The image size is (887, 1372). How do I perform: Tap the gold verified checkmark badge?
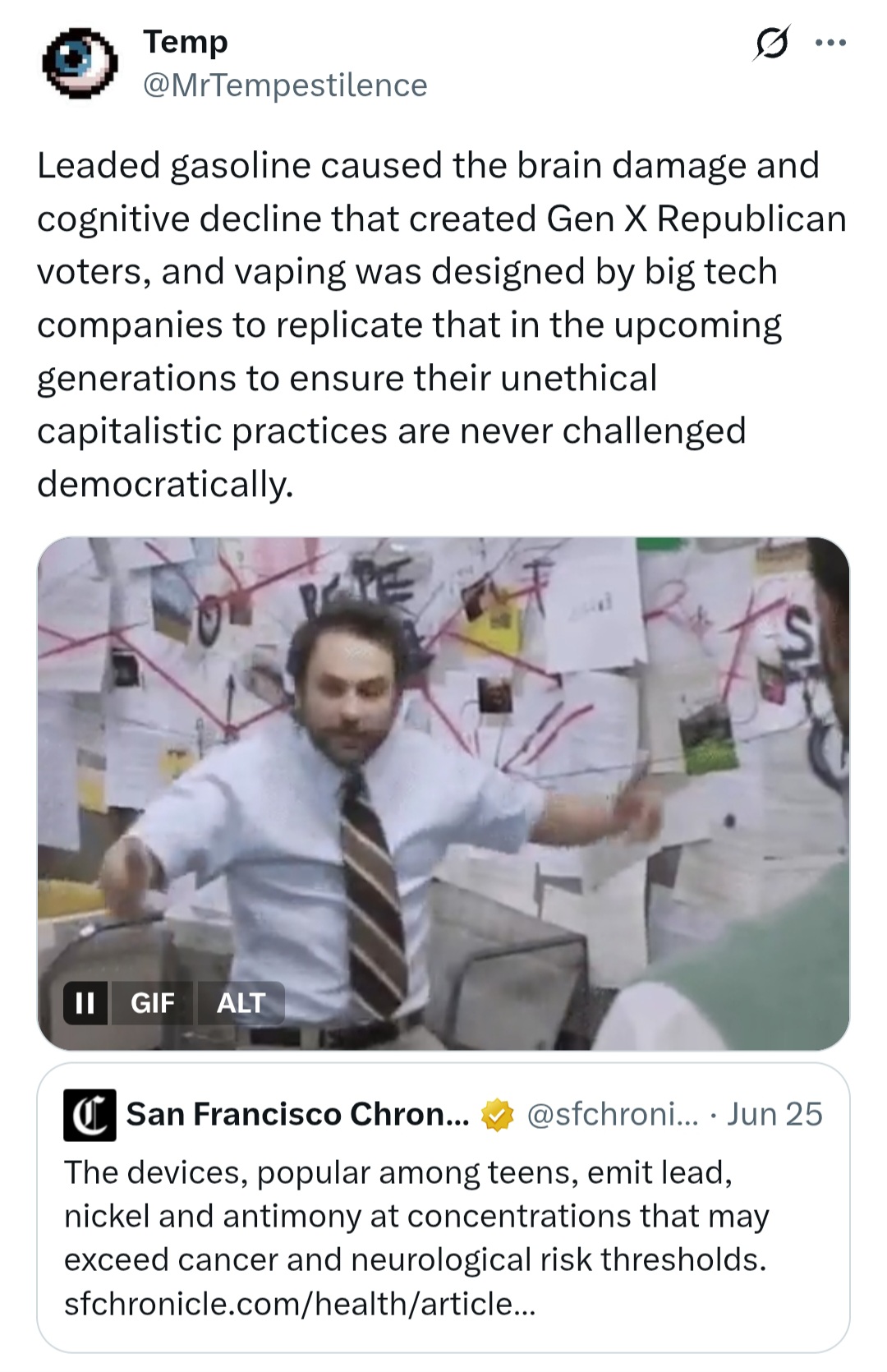(497, 1115)
